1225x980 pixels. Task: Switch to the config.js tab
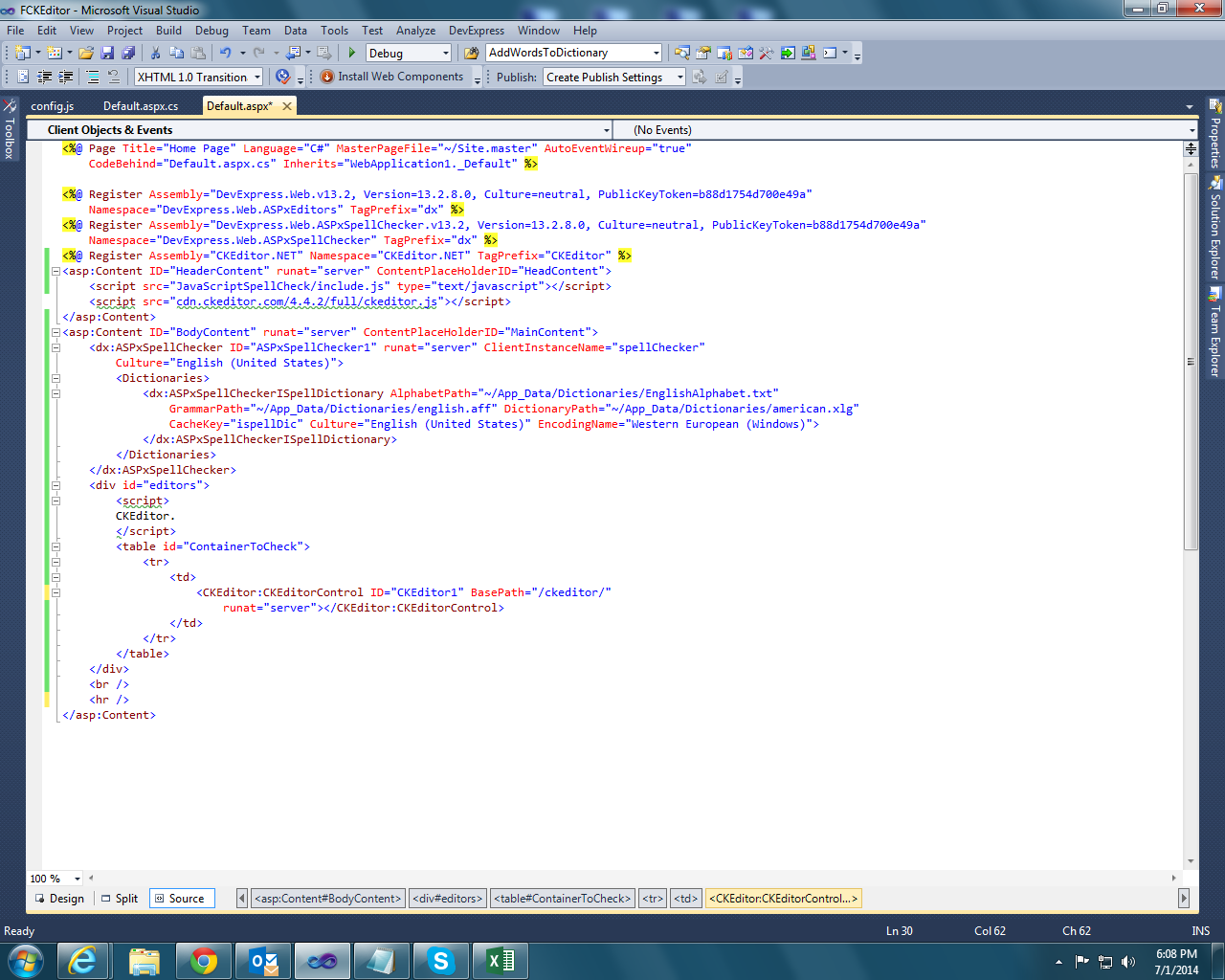(x=52, y=106)
